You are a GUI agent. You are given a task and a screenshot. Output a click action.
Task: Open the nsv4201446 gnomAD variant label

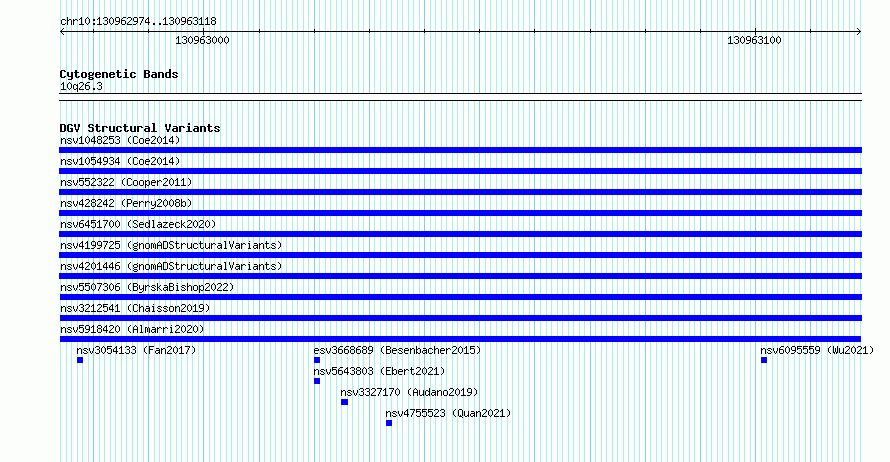(171, 266)
